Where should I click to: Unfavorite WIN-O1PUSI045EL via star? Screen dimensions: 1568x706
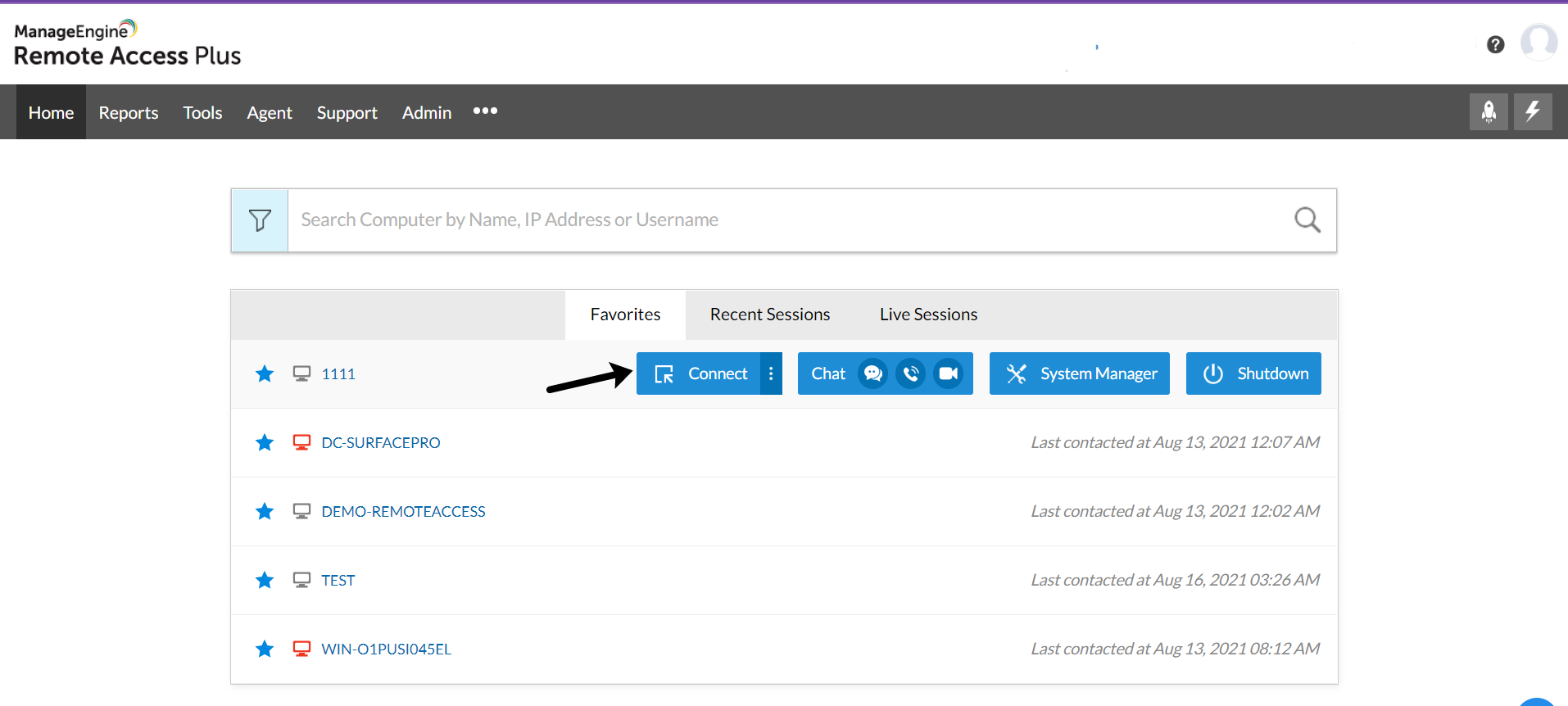tap(265, 649)
